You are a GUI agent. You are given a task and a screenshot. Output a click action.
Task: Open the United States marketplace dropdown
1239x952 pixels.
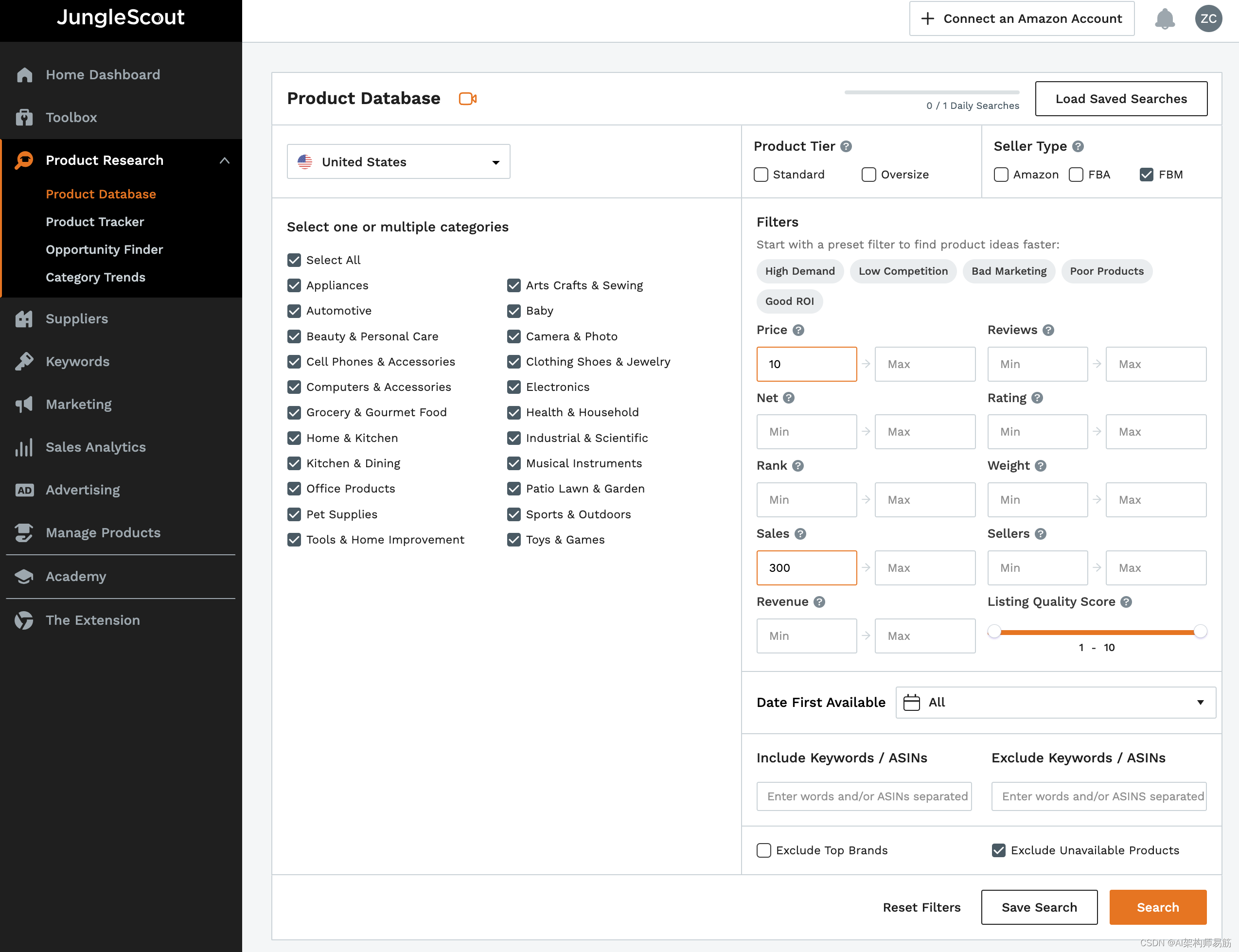tap(398, 162)
